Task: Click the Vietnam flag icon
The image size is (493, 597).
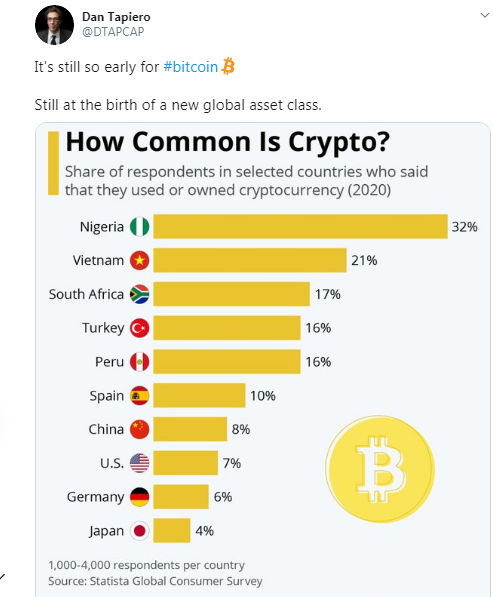Action: point(139,260)
